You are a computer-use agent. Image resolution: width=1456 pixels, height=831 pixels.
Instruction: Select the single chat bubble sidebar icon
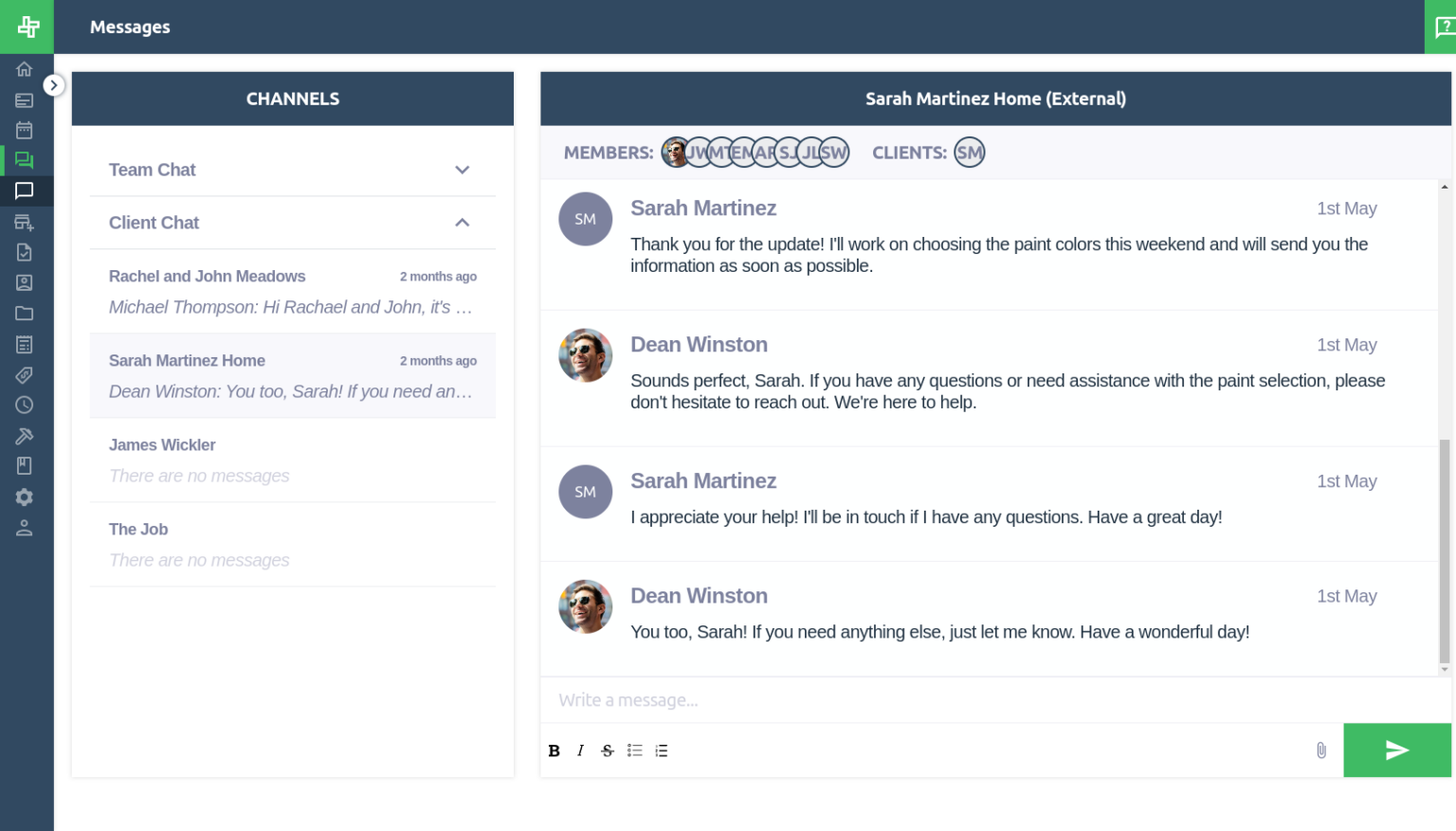(25, 190)
